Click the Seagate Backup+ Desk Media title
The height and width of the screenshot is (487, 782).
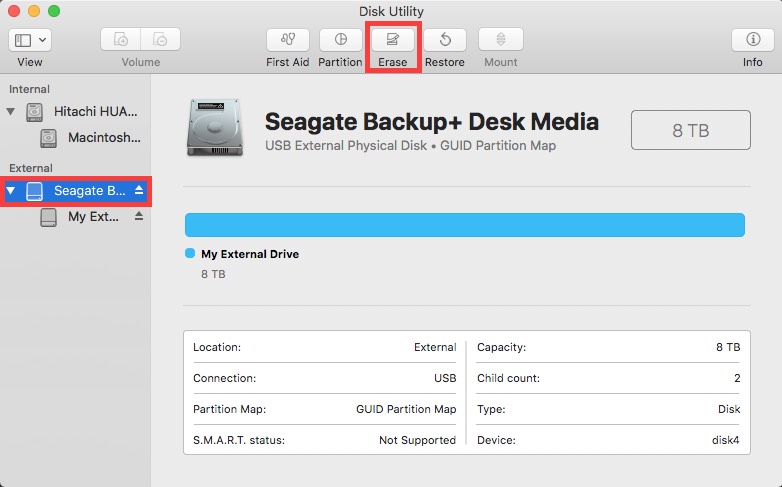(x=432, y=122)
